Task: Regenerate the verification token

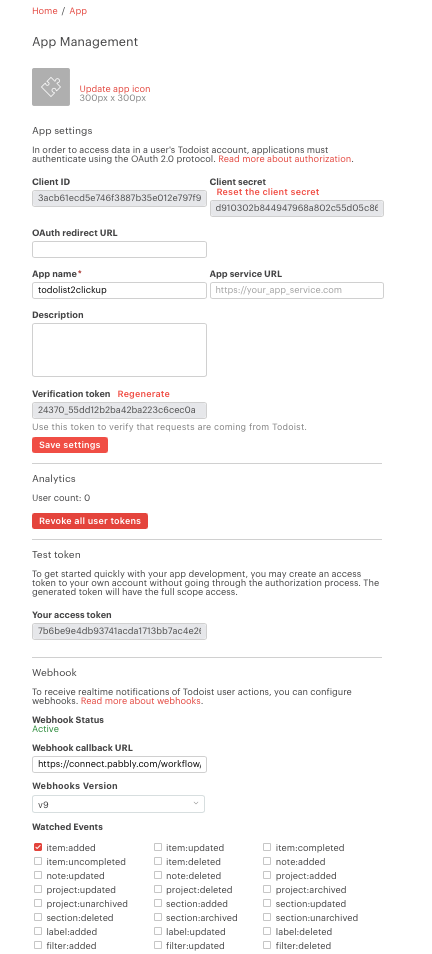Action: [x=144, y=394]
